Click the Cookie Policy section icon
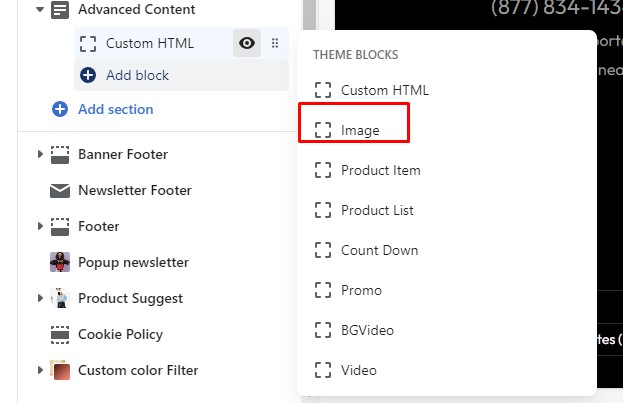The height and width of the screenshot is (403, 623). pos(60,334)
